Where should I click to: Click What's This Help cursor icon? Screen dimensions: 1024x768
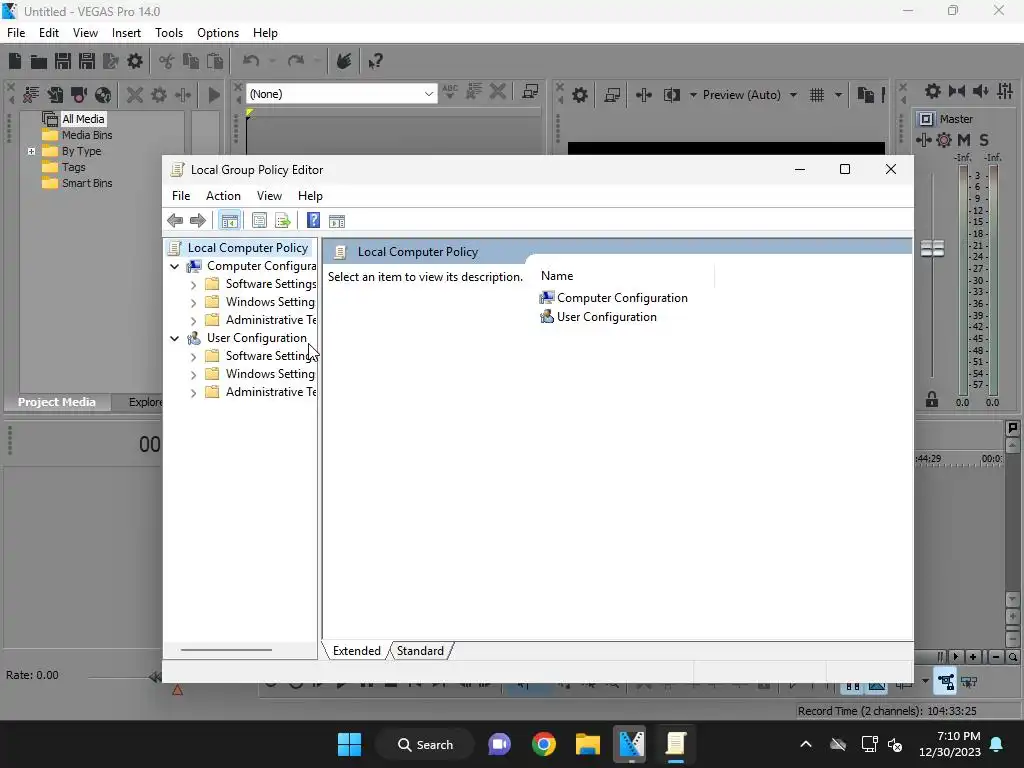pos(375,61)
